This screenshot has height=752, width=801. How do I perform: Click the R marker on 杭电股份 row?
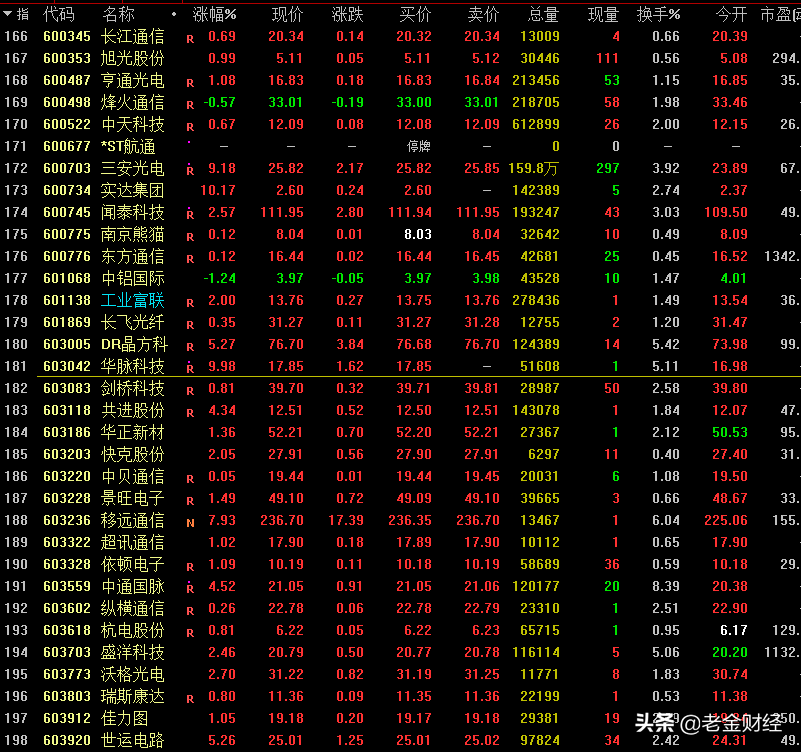(190, 632)
